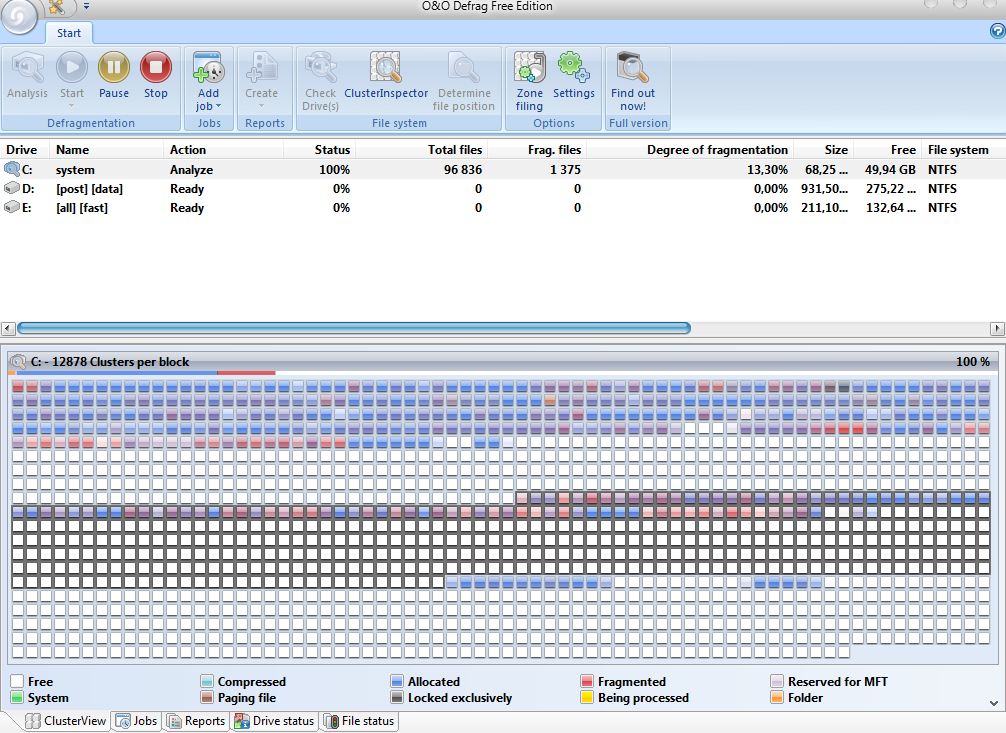
Task: Open the Reports bottom tab
Action: (x=196, y=721)
